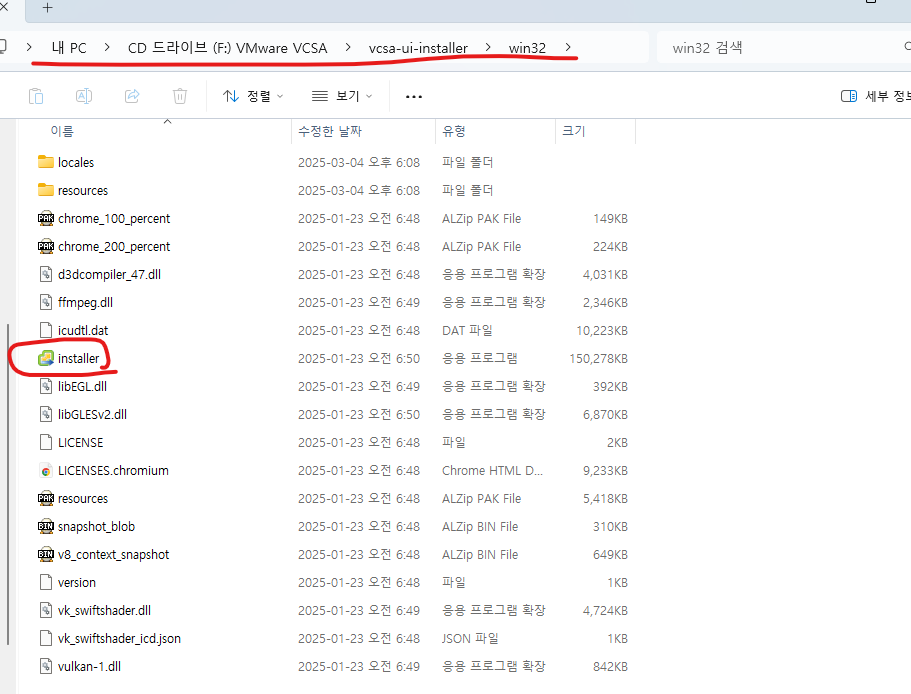Toggle the details pane (세부 정보) button
The height and width of the screenshot is (694, 911).
[875, 96]
